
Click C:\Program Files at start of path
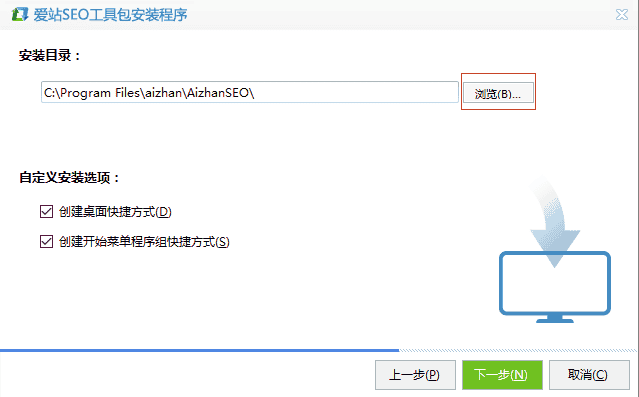tap(92, 93)
